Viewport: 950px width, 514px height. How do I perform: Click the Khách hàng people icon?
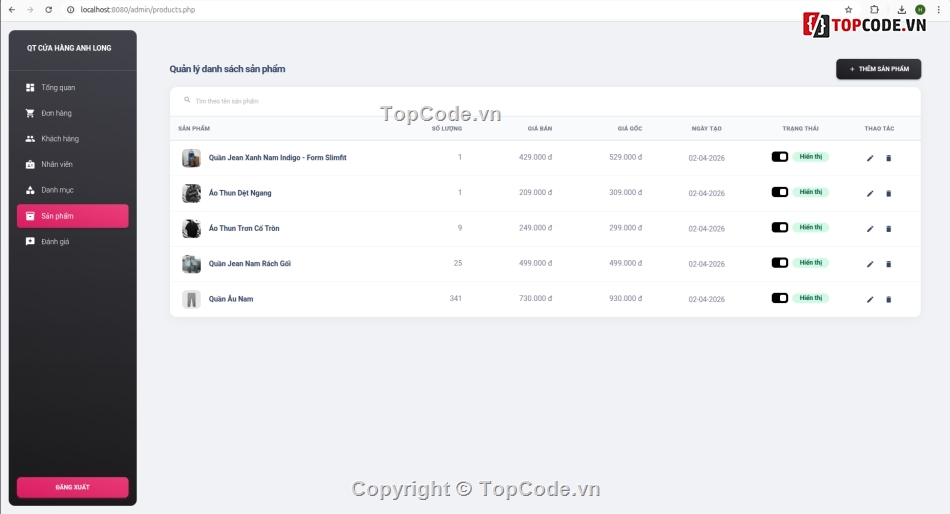[x=30, y=139]
